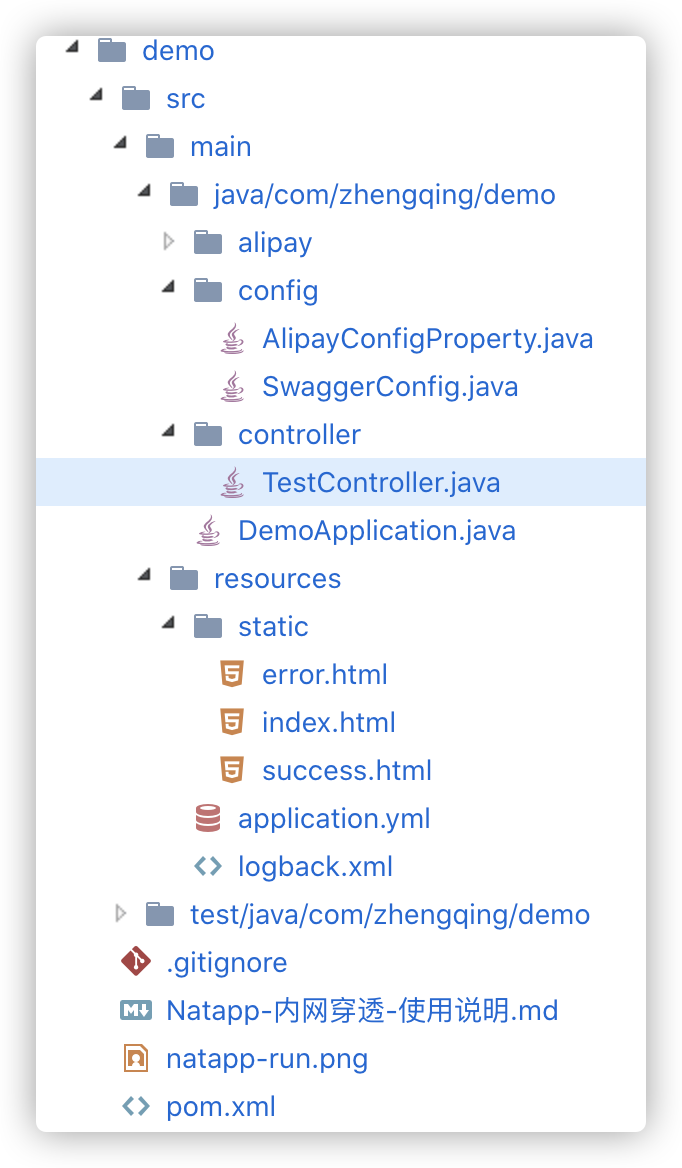
Task: Collapse the controller folder arrow
Action: click(169, 431)
